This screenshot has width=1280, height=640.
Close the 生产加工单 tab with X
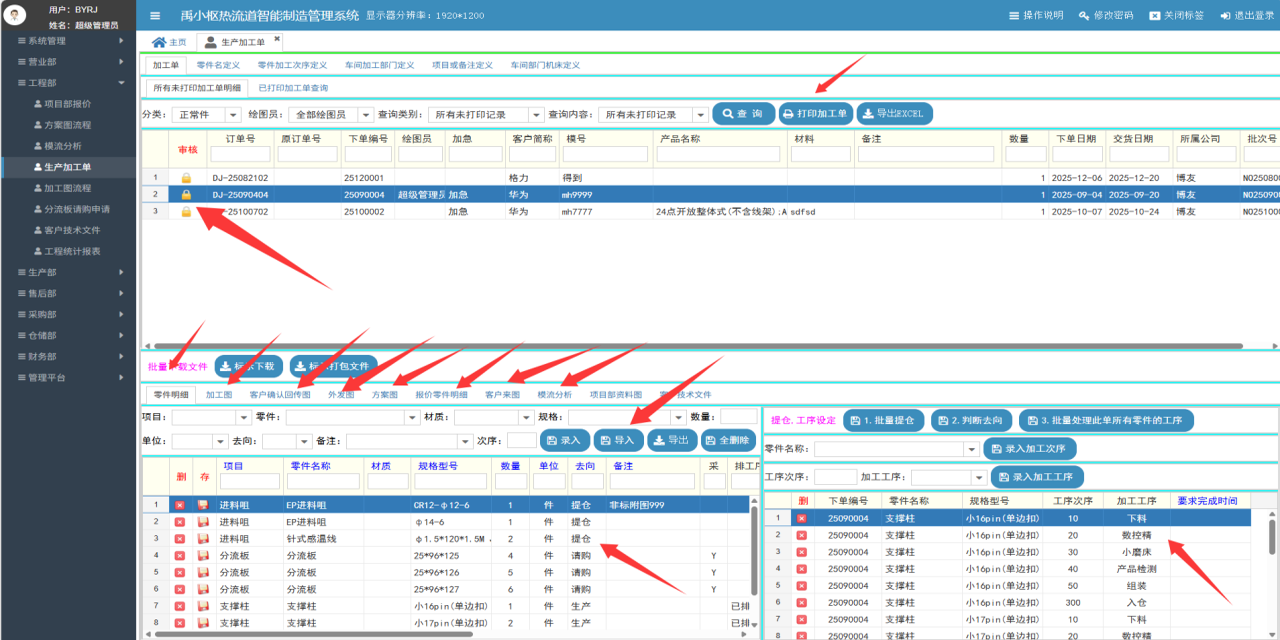[277, 39]
